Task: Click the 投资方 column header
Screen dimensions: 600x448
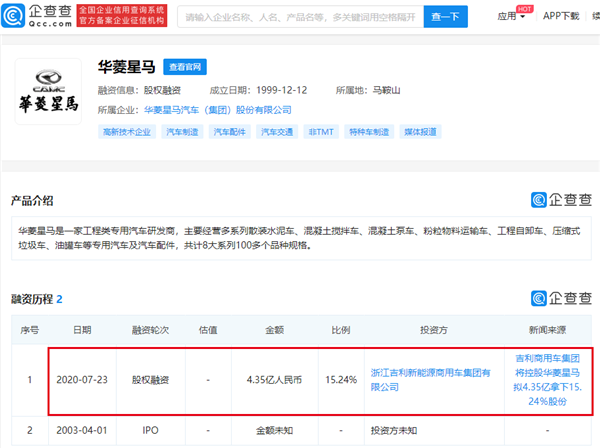Action: 434,330
